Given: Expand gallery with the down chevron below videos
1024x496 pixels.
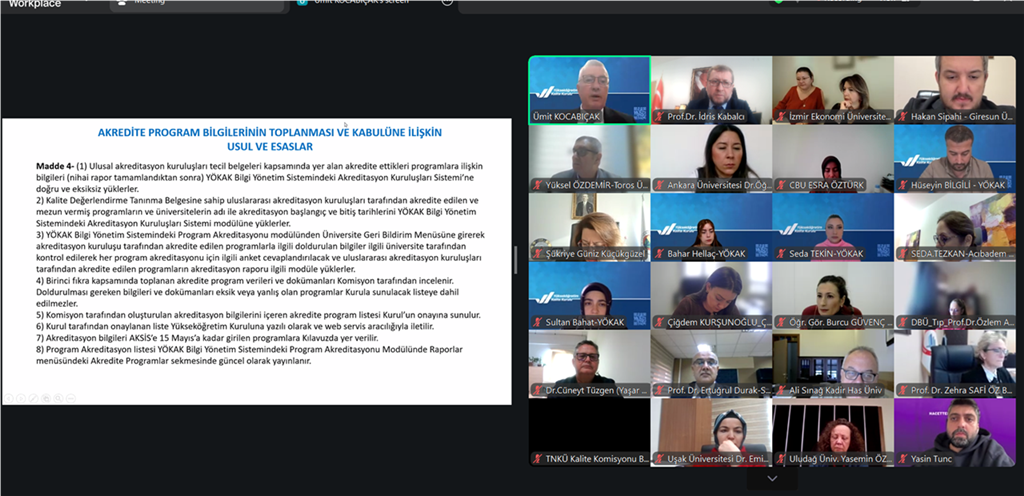Looking at the screenshot, I should pos(771,479).
